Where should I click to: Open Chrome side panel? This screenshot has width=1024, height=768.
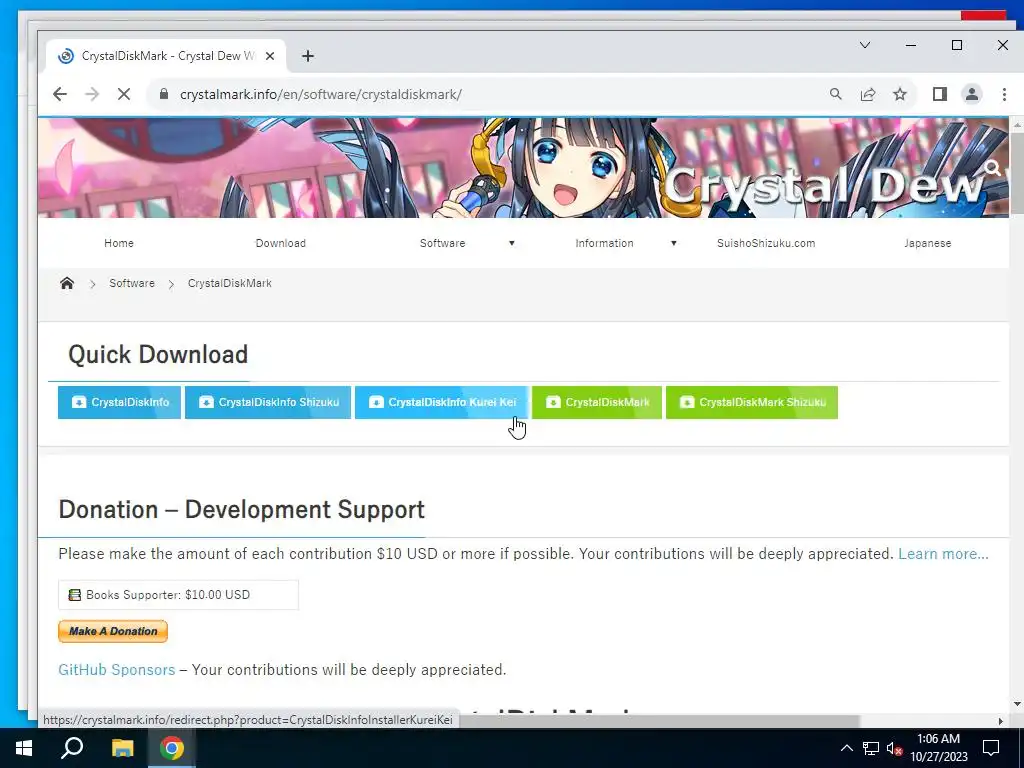(940, 94)
